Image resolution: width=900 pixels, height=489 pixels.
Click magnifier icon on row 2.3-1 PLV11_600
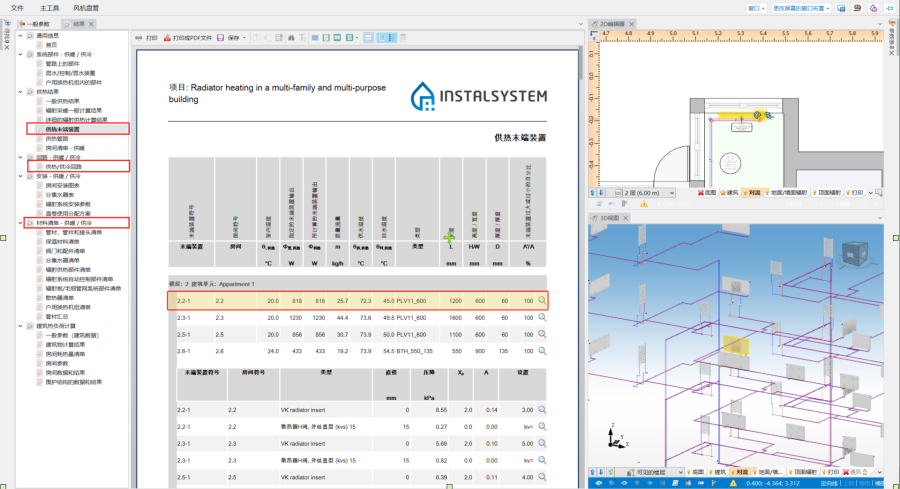pos(542,317)
